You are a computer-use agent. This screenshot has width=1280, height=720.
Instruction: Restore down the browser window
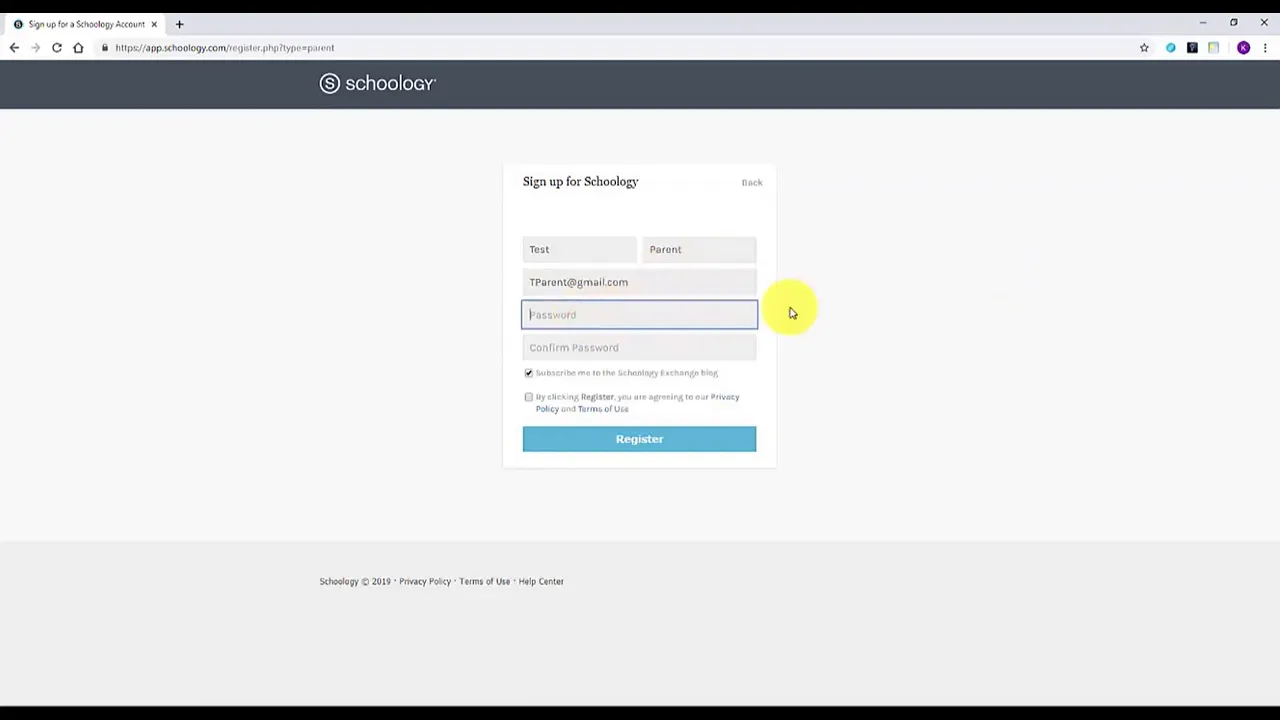[1234, 23]
